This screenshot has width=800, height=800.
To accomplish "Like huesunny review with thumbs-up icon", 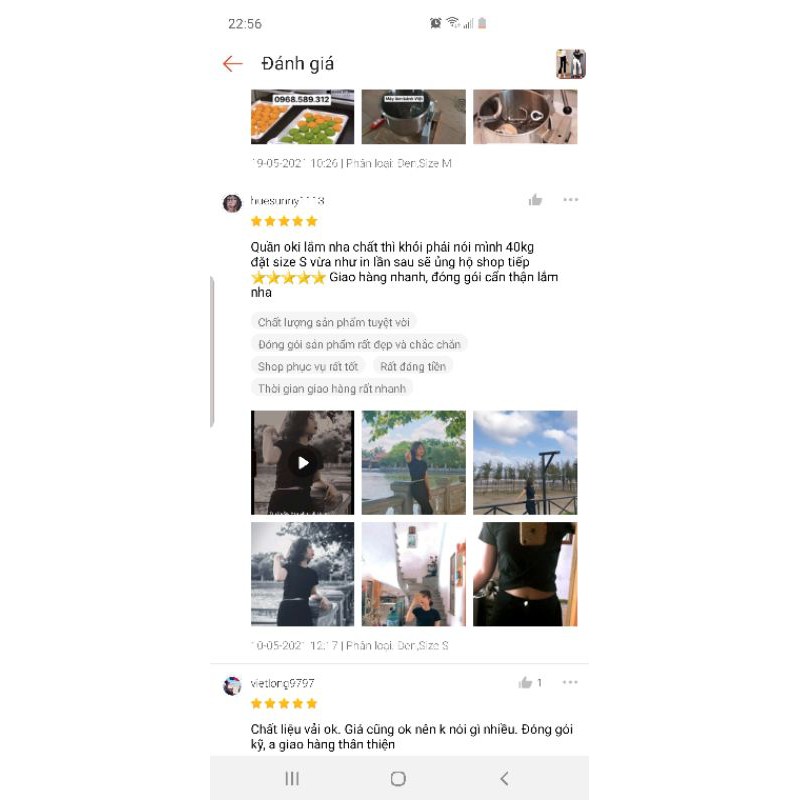I will [535, 200].
